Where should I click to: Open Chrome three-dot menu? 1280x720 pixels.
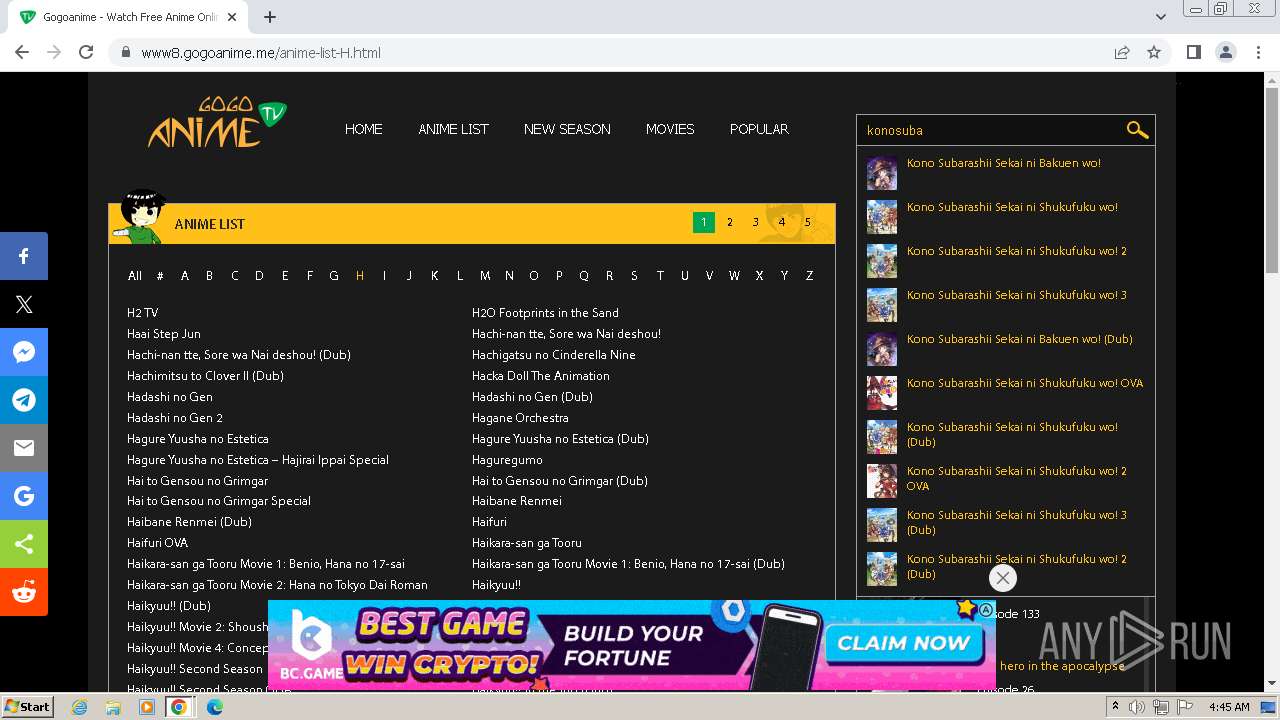point(1257,52)
